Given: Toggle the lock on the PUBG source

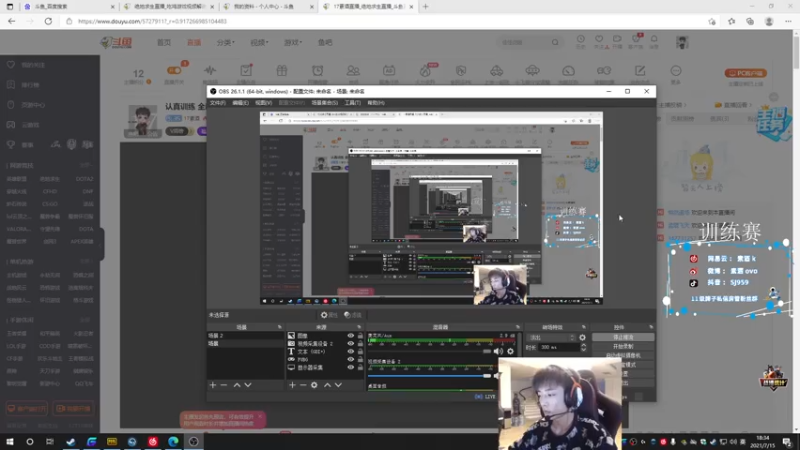Looking at the screenshot, I should [x=360, y=359].
